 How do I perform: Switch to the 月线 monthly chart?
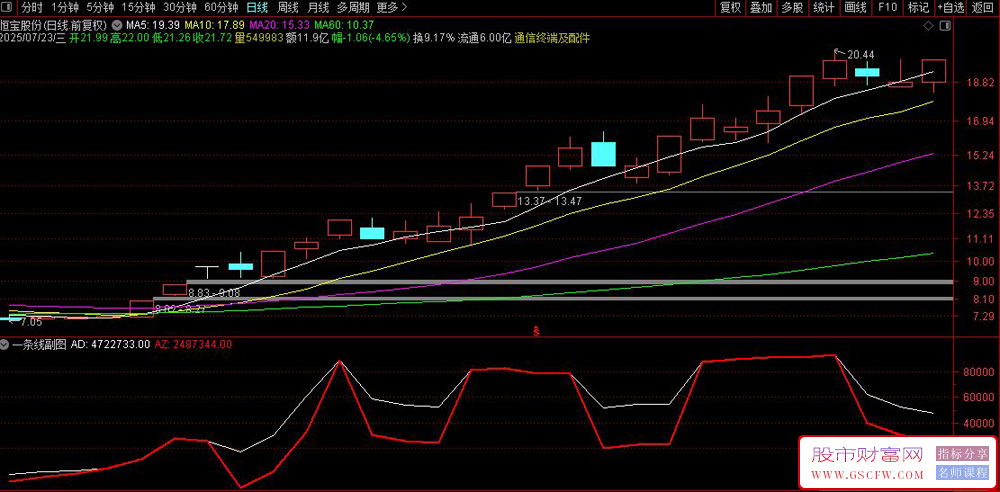click(318, 8)
